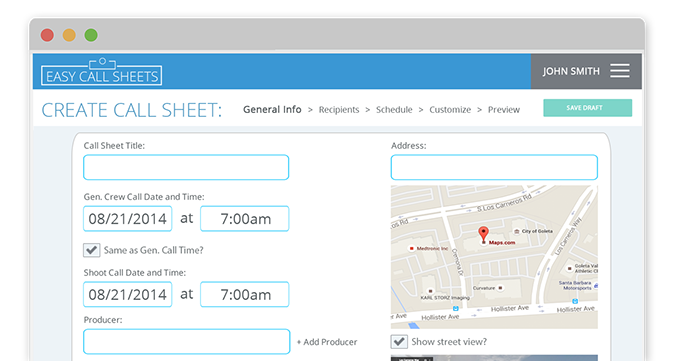Open the Customize step
The height and width of the screenshot is (361, 679).
450,110
